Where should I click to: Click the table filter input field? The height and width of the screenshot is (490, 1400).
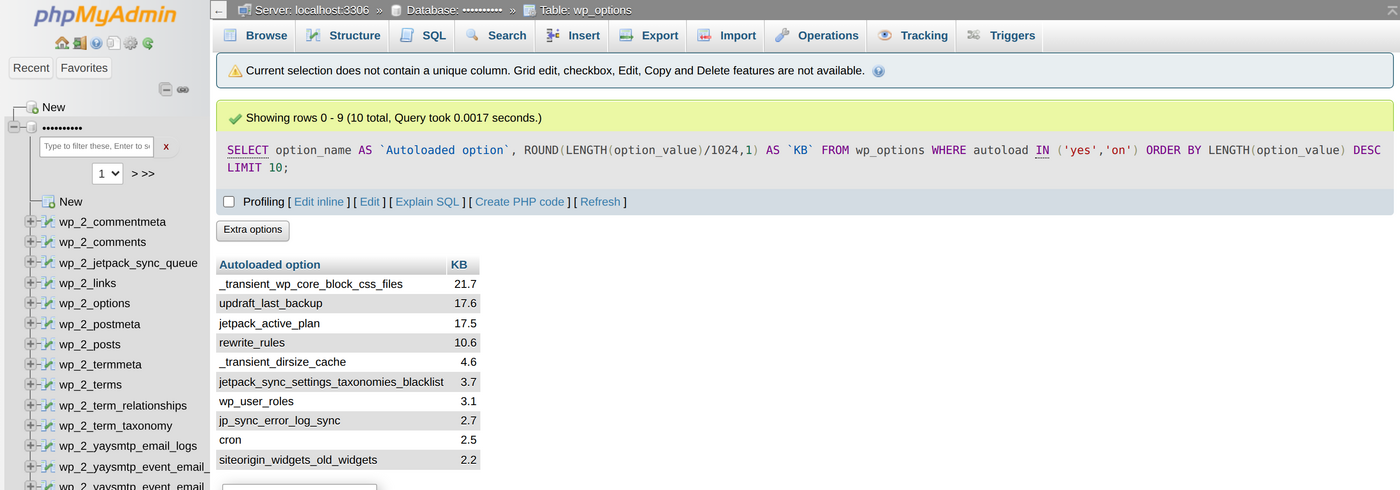97,147
